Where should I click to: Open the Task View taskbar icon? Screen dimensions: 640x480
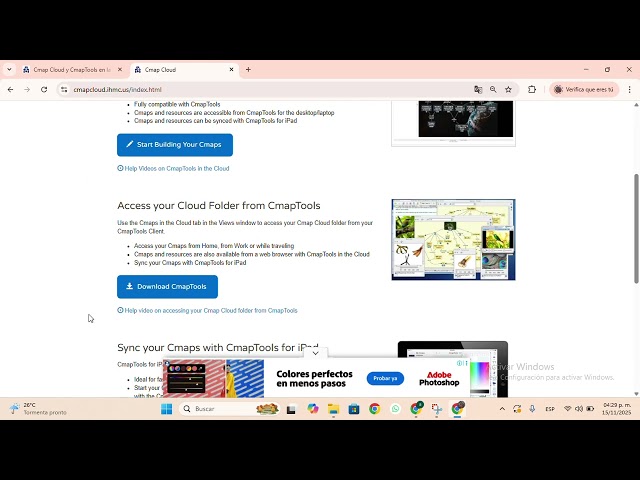tap(291, 409)
